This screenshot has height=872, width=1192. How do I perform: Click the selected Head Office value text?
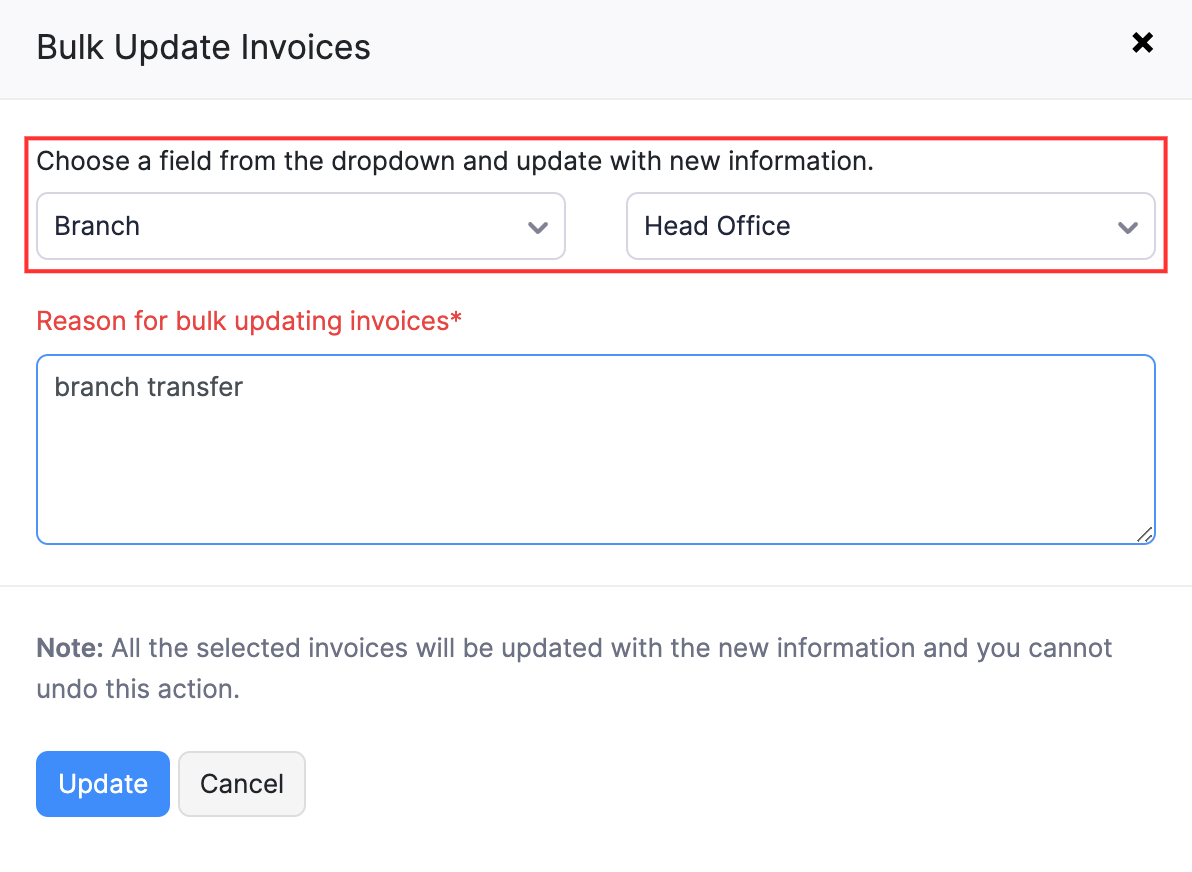click(717, 226)
